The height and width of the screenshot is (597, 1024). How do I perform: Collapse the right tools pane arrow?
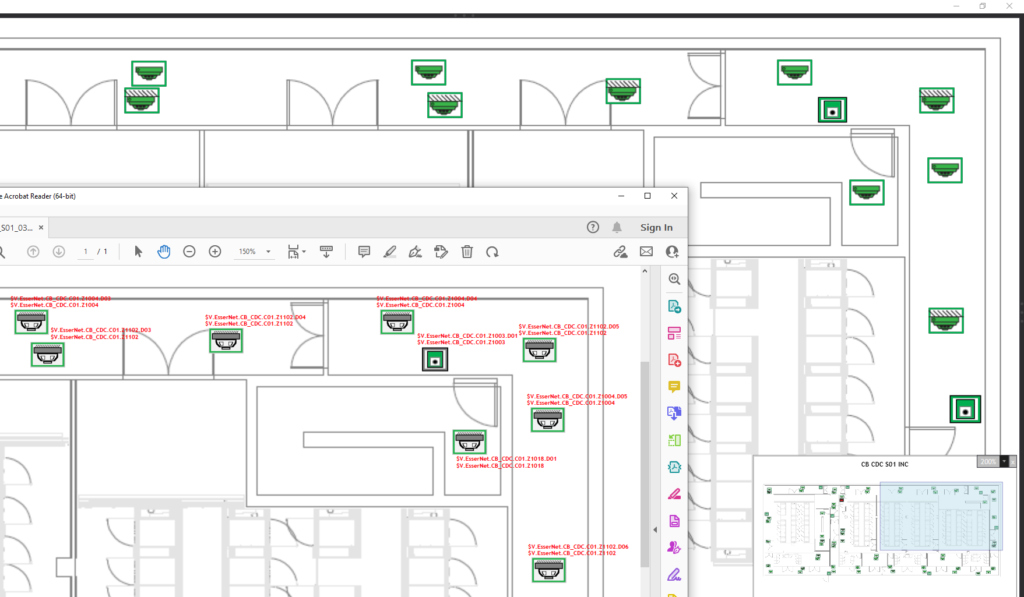coord(654,529)
